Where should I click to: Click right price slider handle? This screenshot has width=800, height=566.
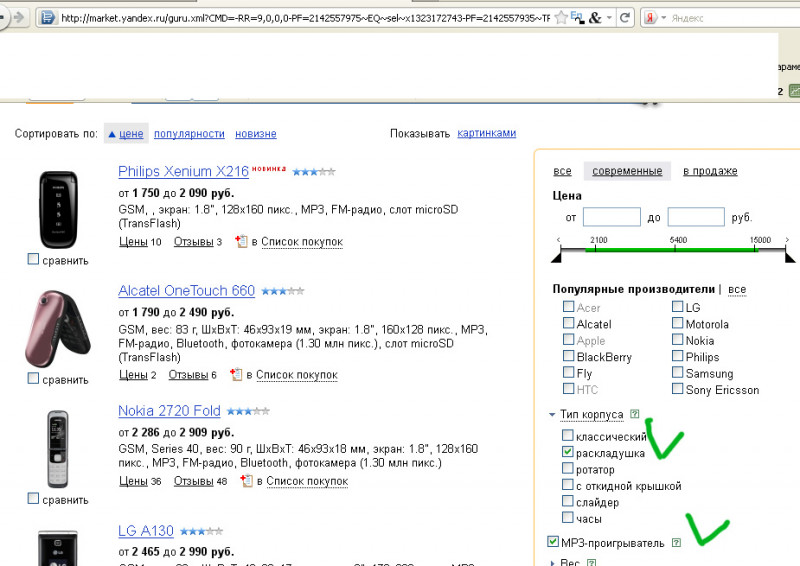[790, 257]
